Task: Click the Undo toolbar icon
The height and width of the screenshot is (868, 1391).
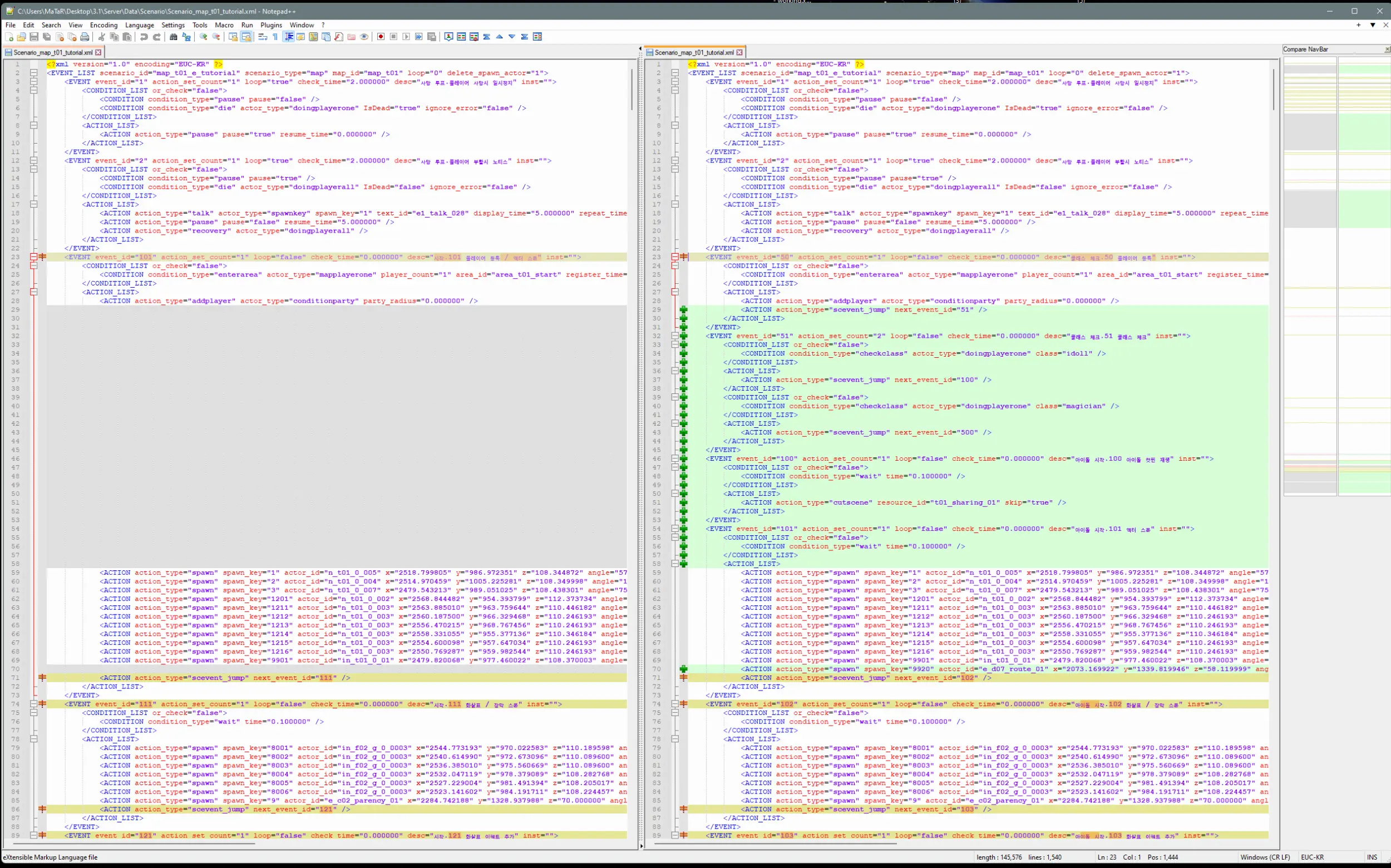Action: click(x=144, y=37)
